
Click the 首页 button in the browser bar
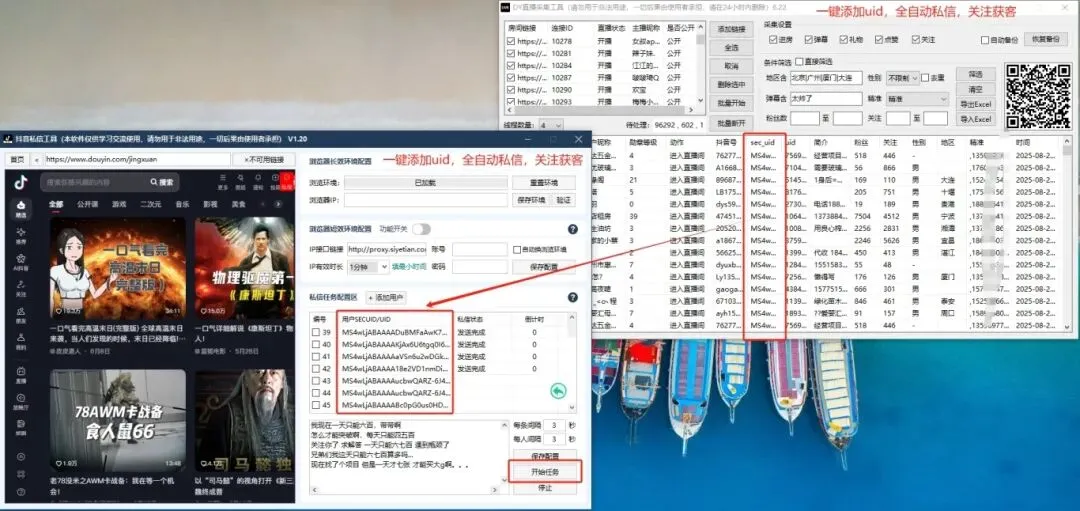pos(17,159)
